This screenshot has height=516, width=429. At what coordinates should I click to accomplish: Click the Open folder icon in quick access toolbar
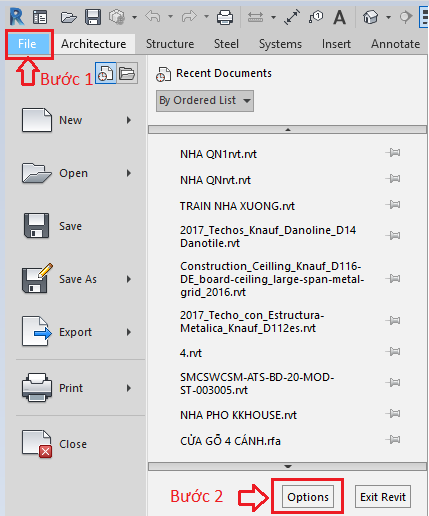coord(69,17)
